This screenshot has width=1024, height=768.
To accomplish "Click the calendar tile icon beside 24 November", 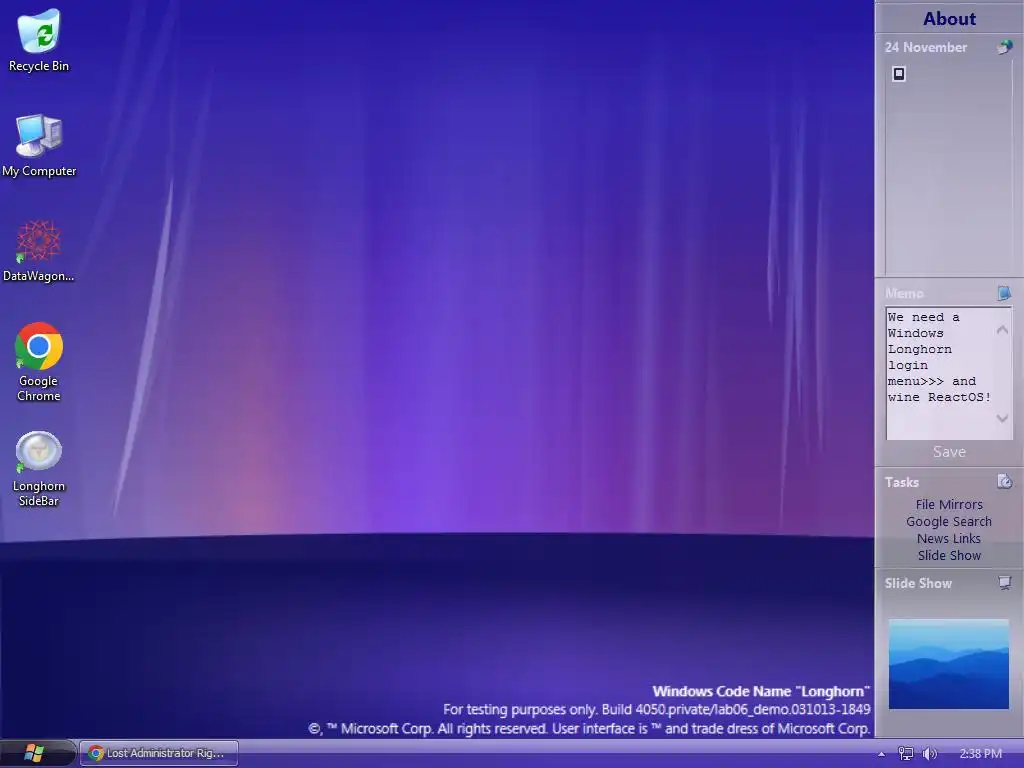I will click(1004, 47).
